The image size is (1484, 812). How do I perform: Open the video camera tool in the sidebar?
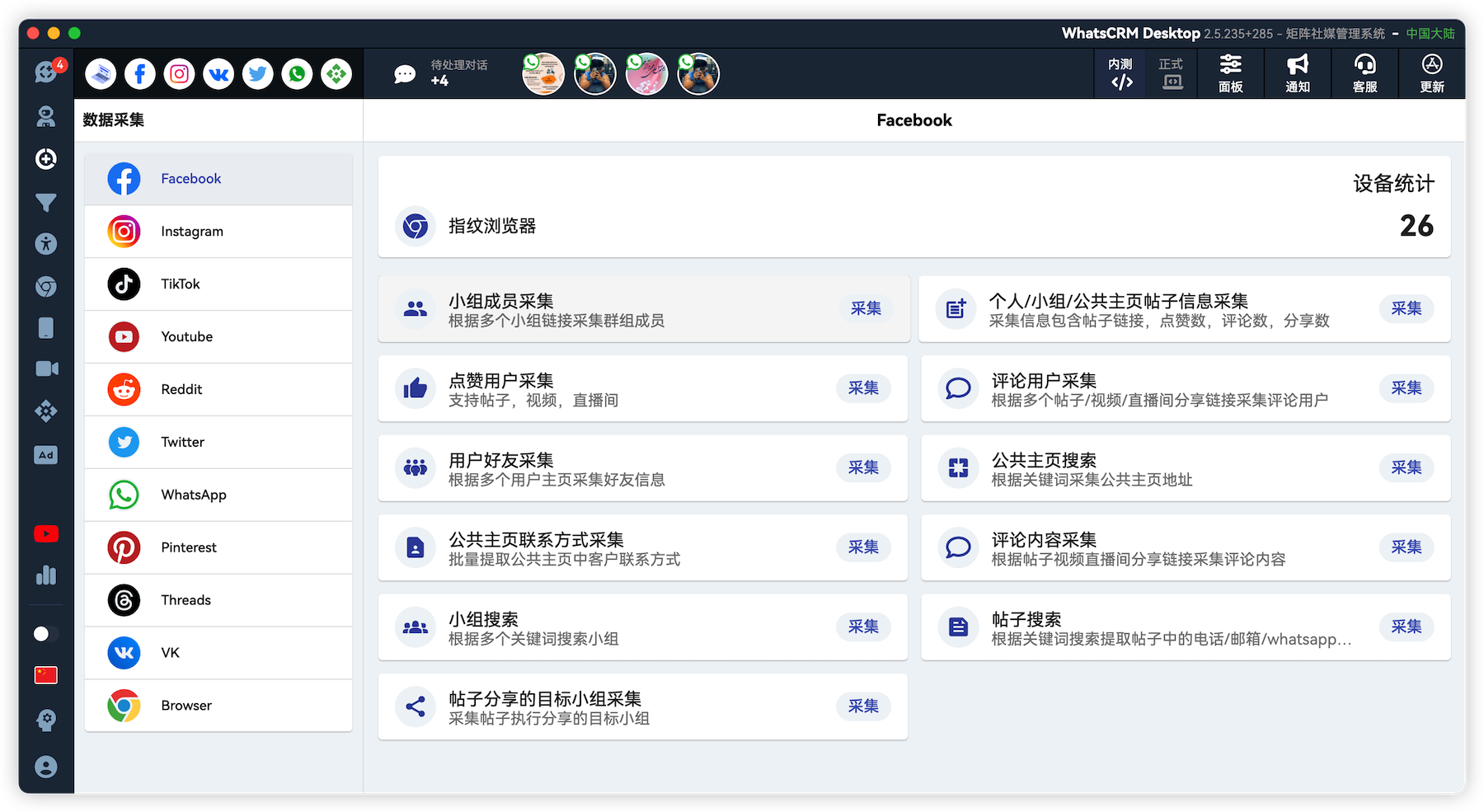pos(46,368)
